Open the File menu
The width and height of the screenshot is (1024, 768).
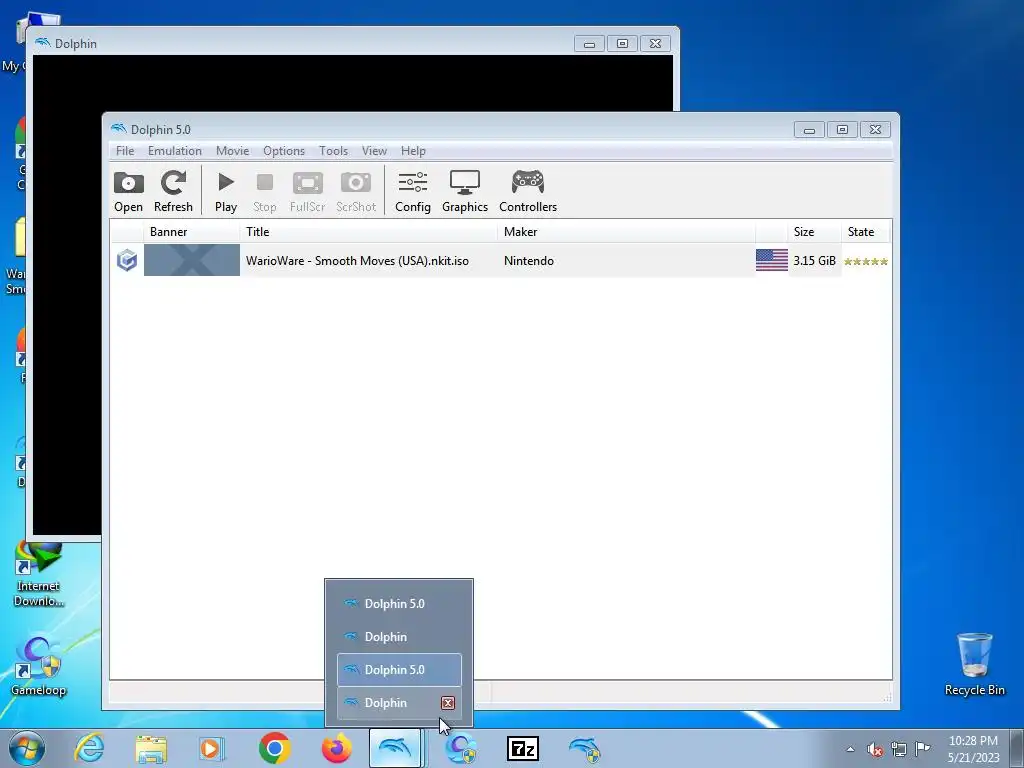125,151
